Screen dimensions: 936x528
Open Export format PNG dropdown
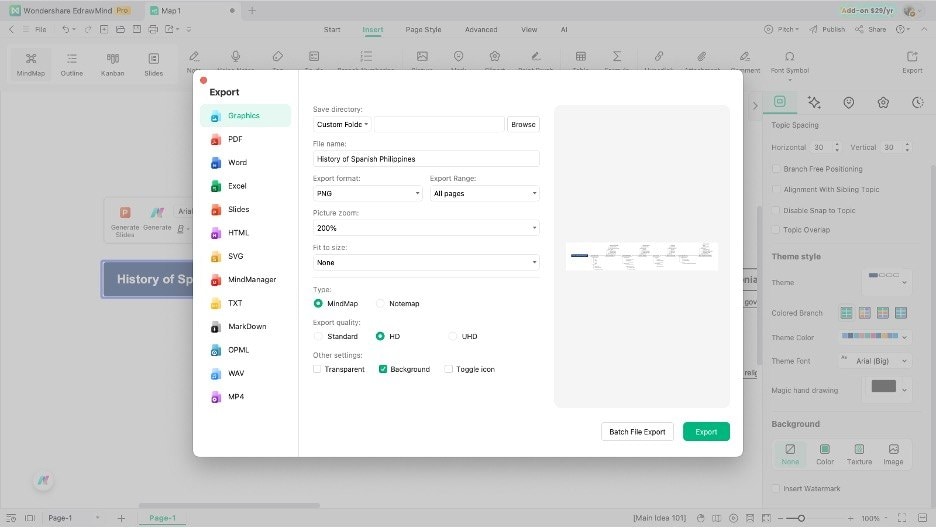pos(367,193)
